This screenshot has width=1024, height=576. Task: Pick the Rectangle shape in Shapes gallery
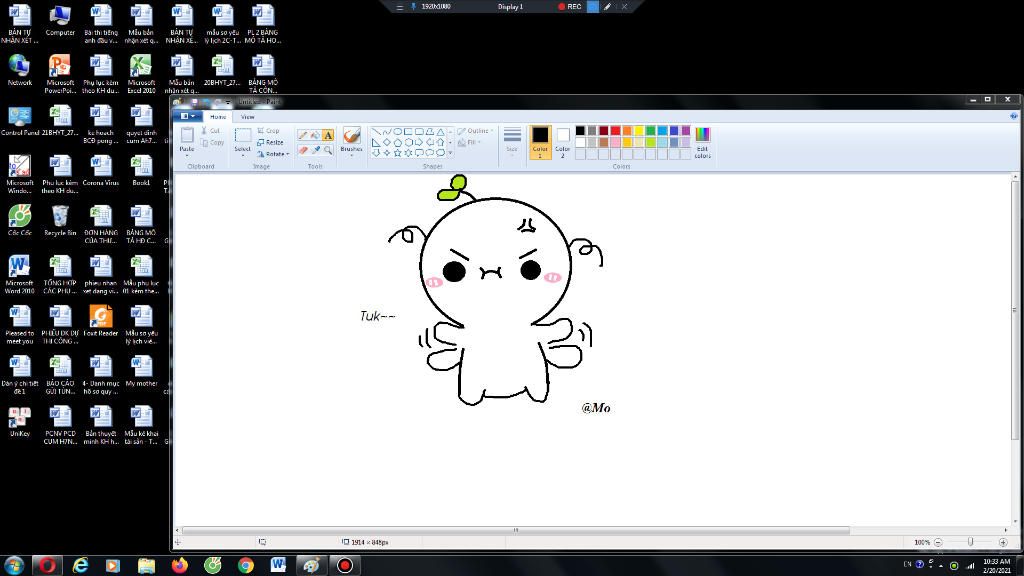408,132
